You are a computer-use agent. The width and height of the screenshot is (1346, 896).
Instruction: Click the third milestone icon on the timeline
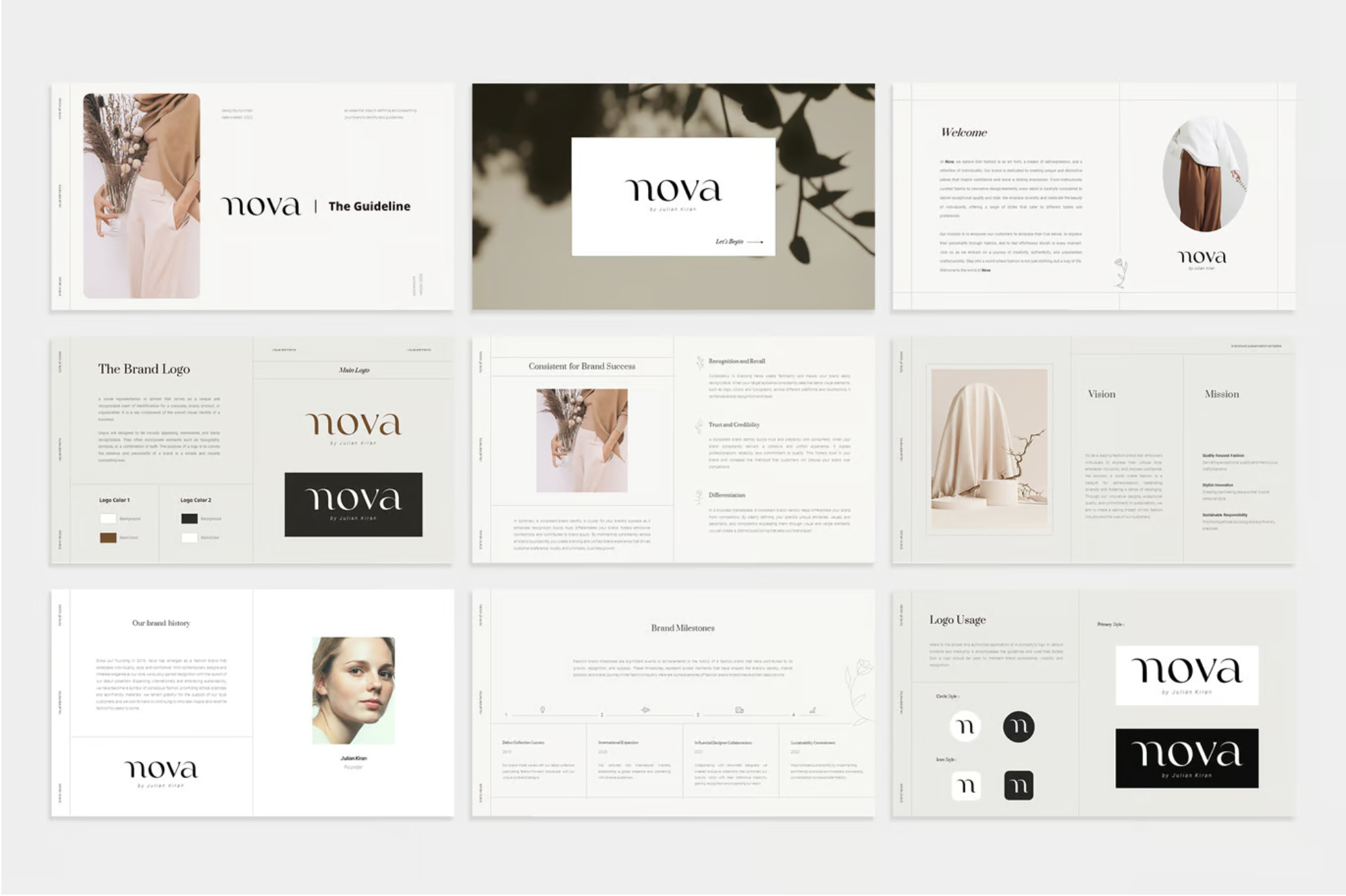[x=739, y=710]
